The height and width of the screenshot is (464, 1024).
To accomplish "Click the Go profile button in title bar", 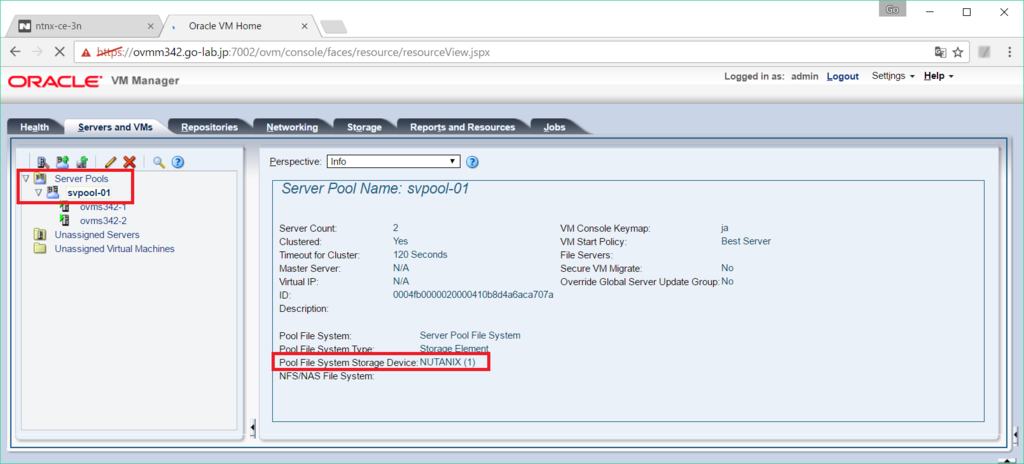I will (892, 9).
